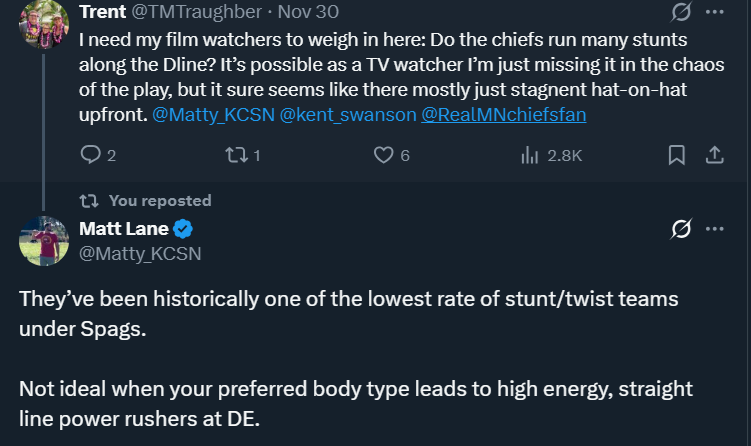
Task: View analytics for Trent's tweet
Action: [x=531, y=155]
